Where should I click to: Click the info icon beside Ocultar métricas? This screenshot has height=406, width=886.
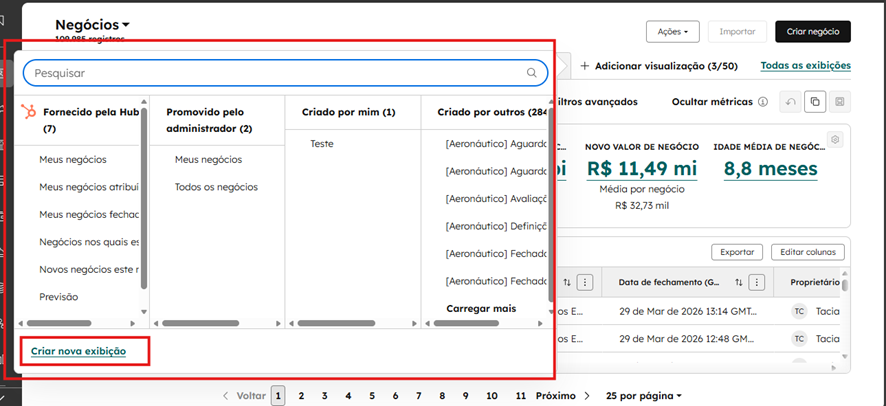pos(763,102)
